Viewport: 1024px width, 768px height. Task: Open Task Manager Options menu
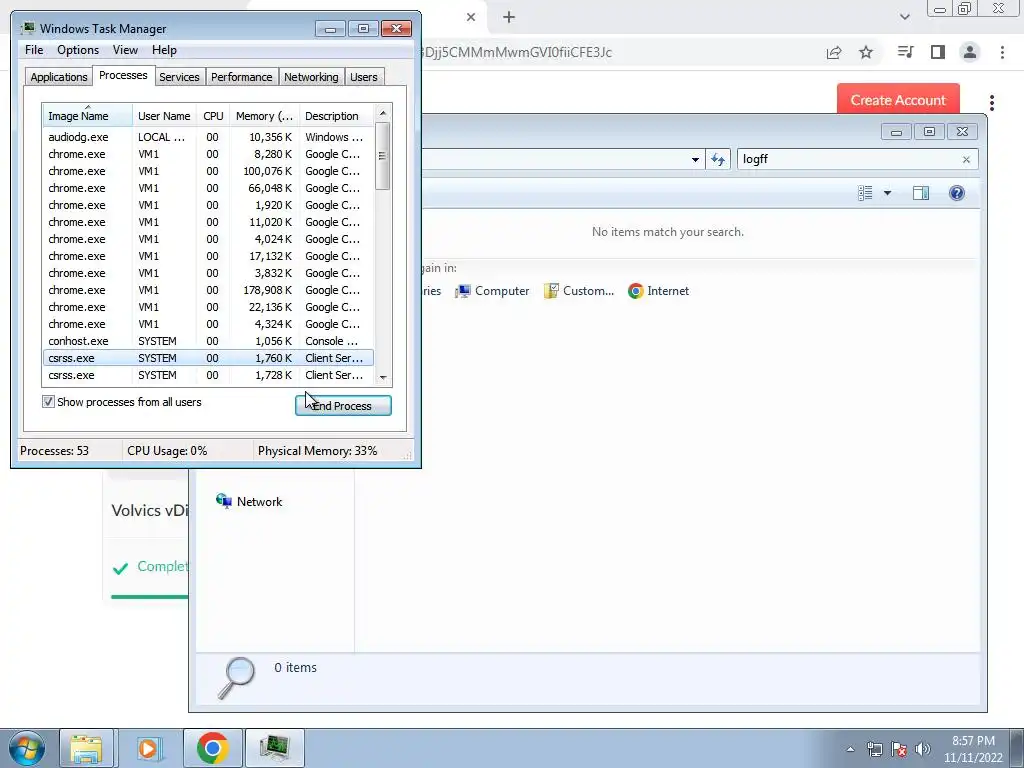click(x=78, y=50)
